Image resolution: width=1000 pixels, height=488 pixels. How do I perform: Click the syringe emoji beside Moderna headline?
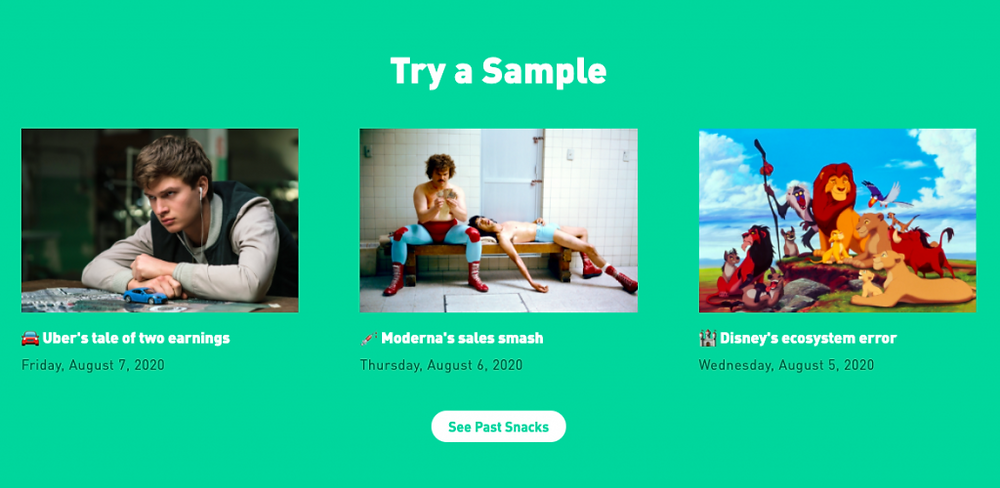tap(369, 338)
